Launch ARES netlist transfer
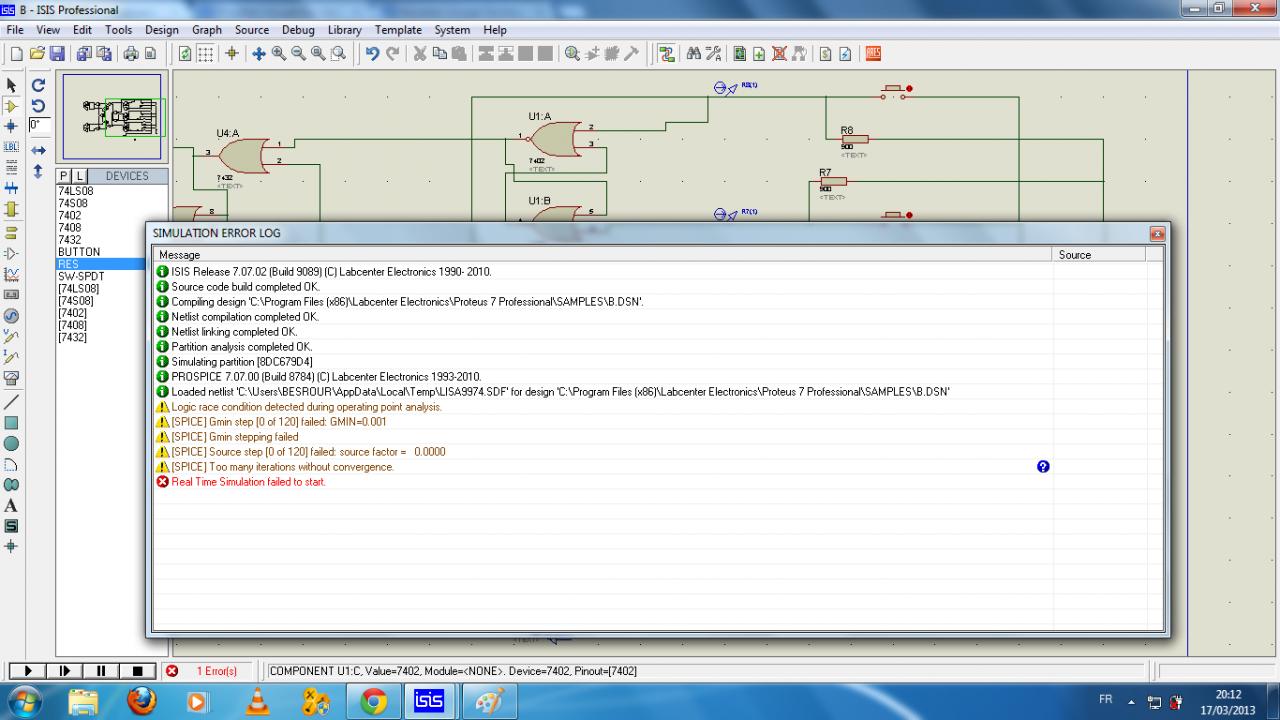 click(873, 53)
